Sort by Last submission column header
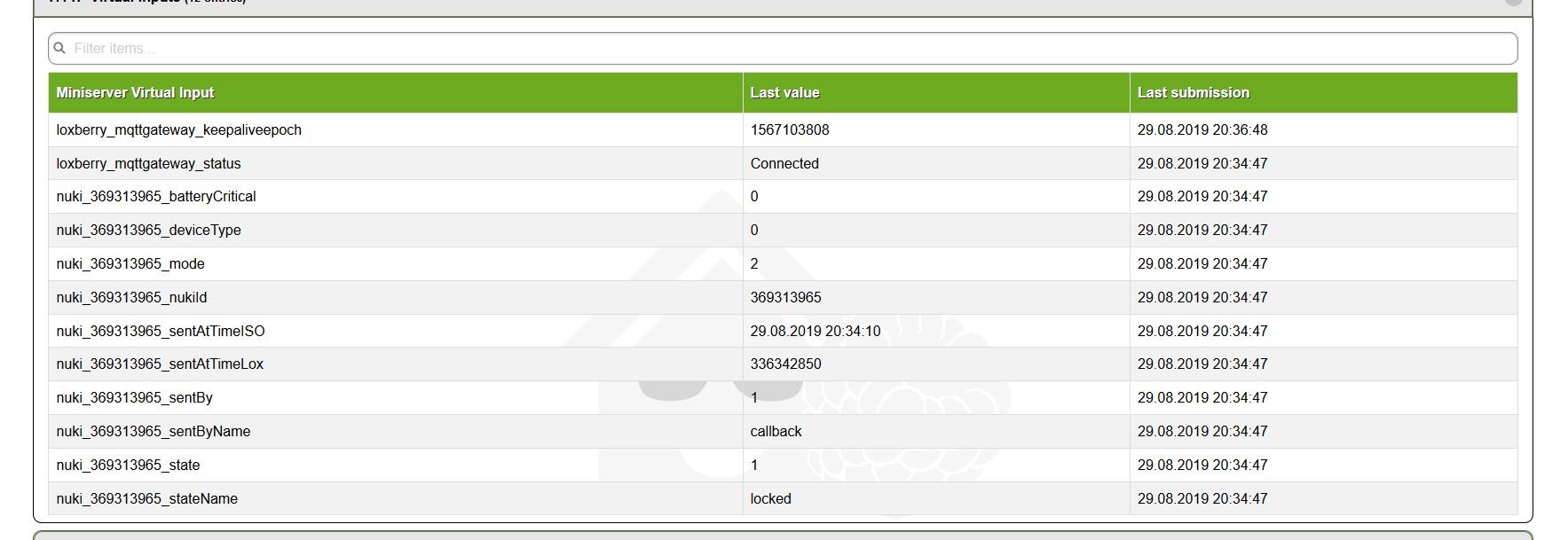Viewport: 1568px width, 540px height. coord(1193,92)
